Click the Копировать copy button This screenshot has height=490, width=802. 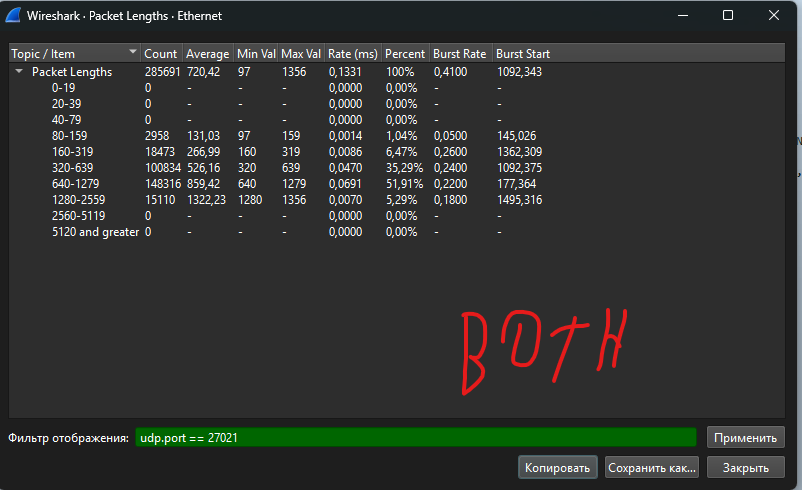click(x=557, y=467)
